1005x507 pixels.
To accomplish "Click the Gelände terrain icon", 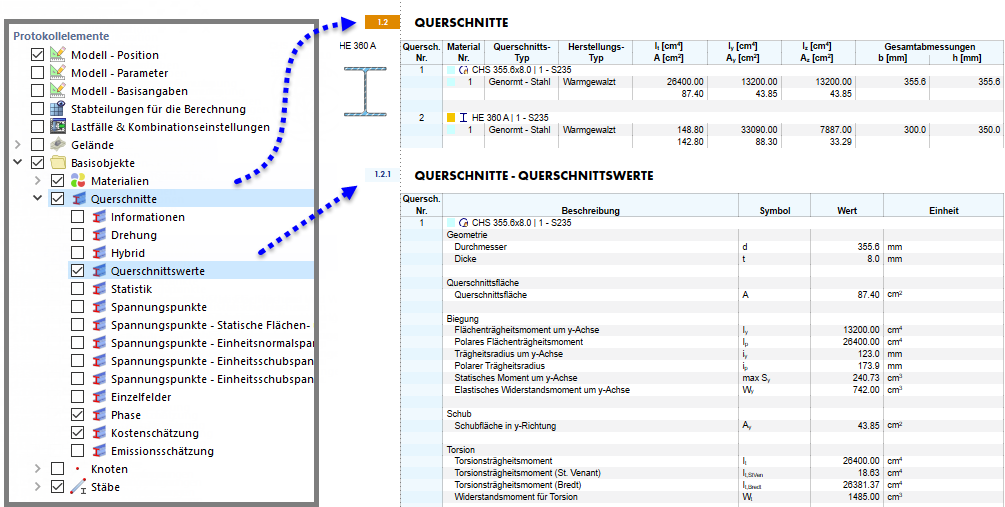I will [58, 145].
